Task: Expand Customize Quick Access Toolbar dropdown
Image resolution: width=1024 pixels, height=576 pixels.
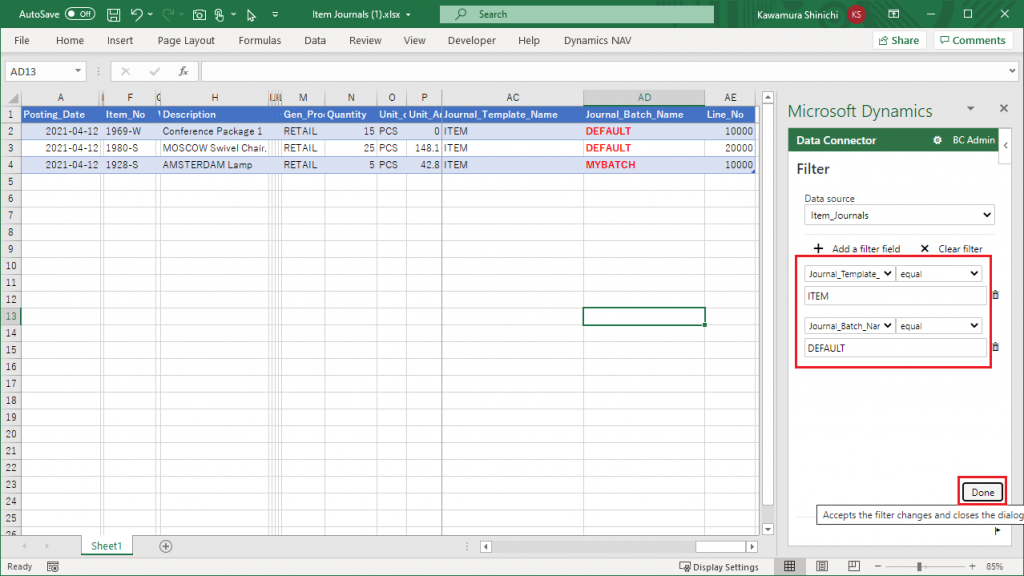Action: click(x=275, y=14)
